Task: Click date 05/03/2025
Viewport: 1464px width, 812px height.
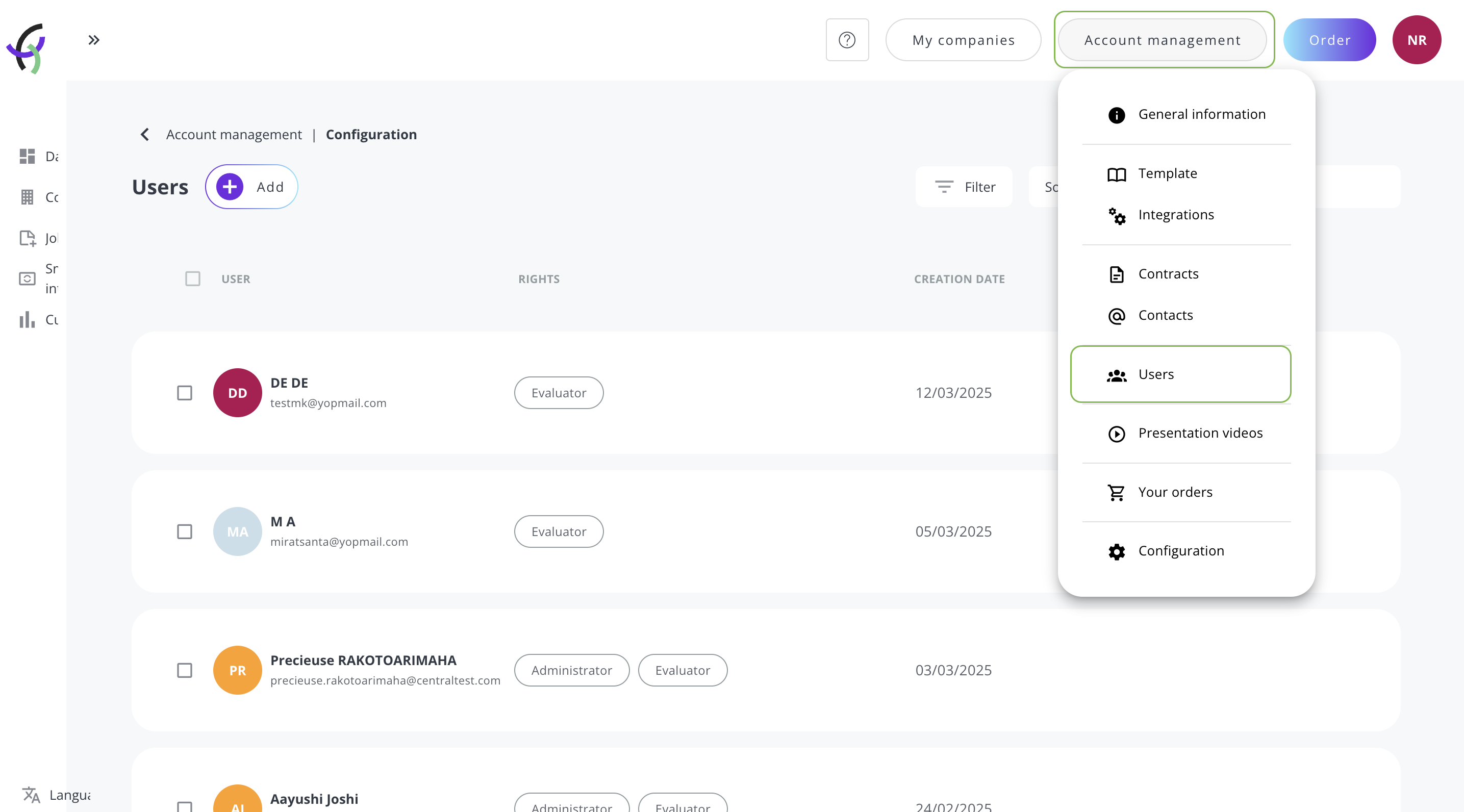Action: click(953, 531)
